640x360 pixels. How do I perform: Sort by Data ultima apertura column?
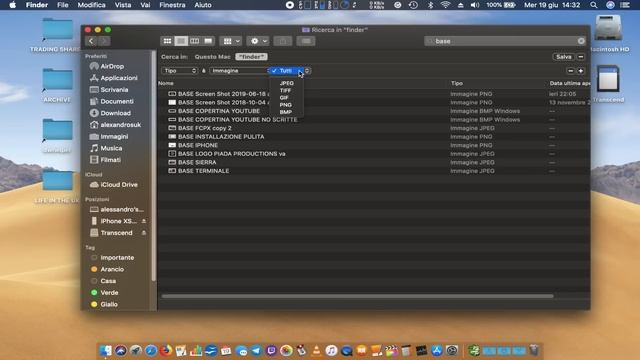(x=569, y=83)
